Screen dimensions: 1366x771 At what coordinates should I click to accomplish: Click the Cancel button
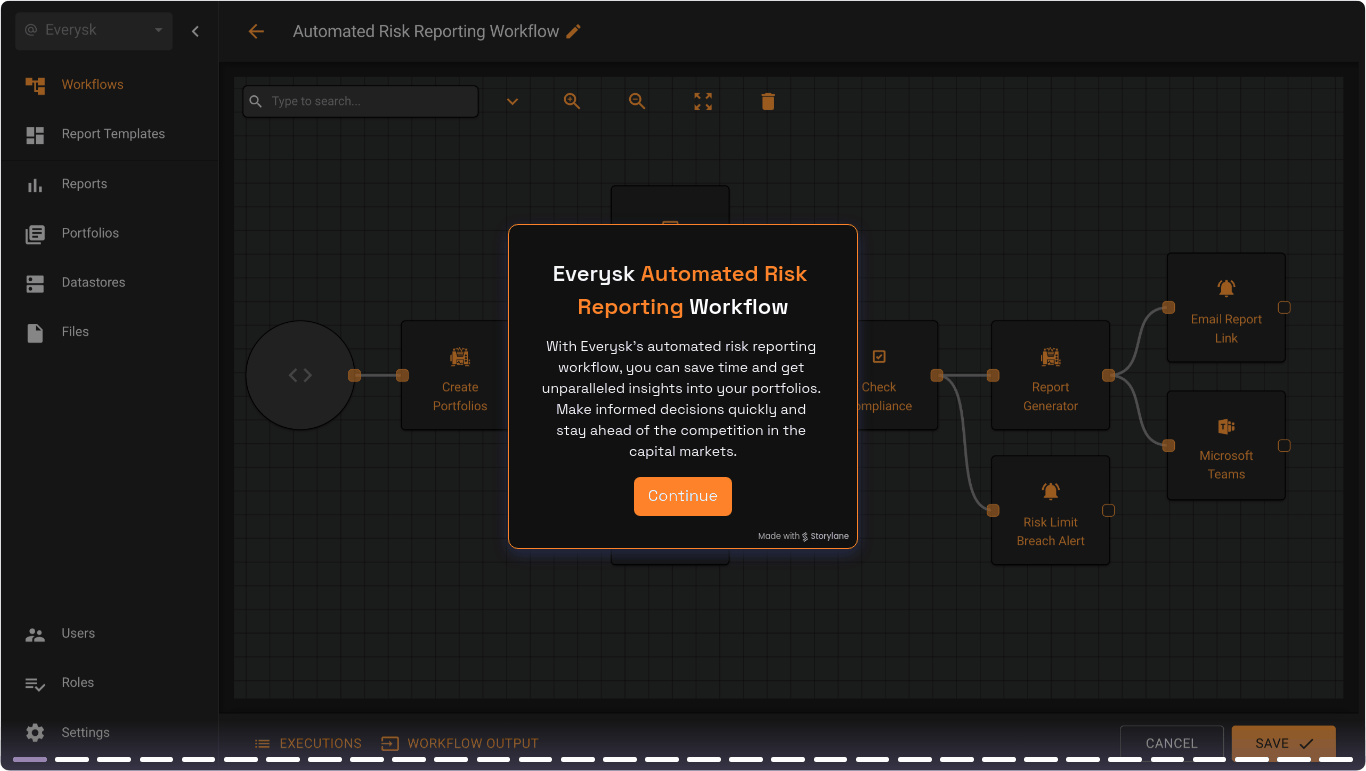pyautogui.click(x=1172, y=743)
